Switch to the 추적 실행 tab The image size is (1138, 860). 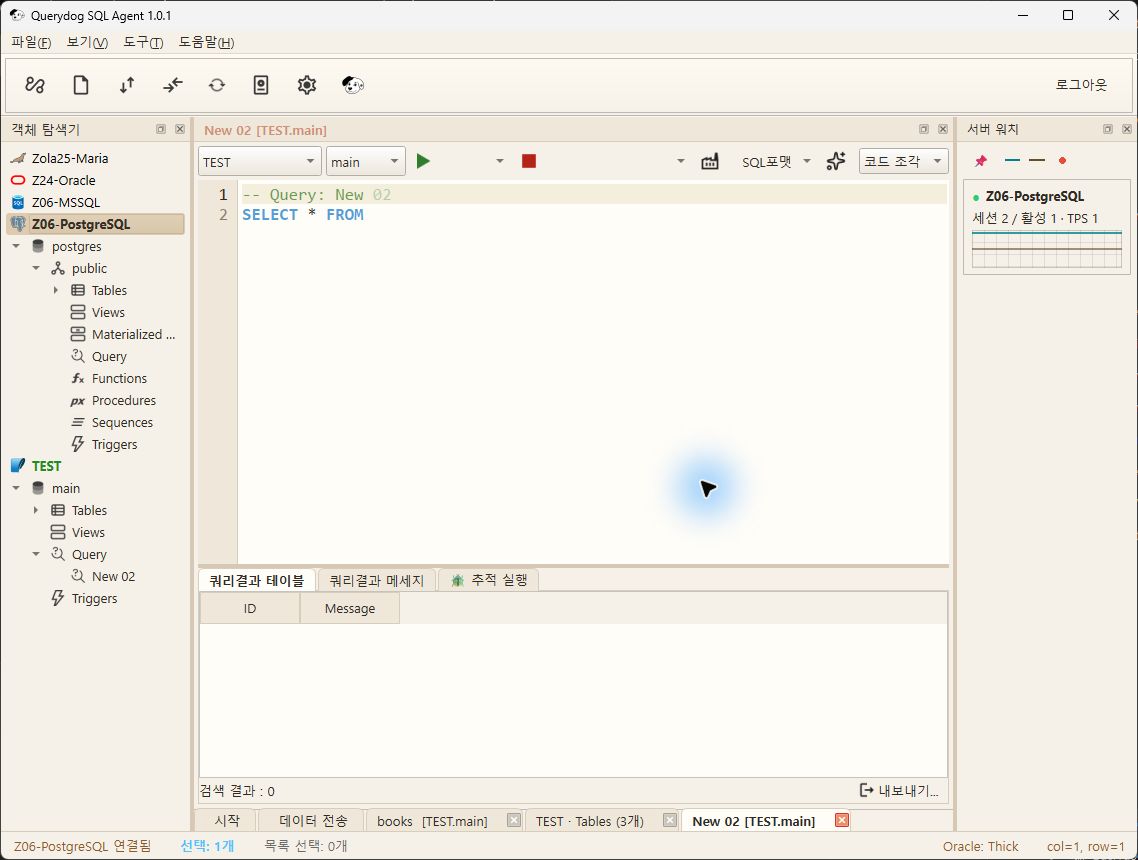pos(489,580)
